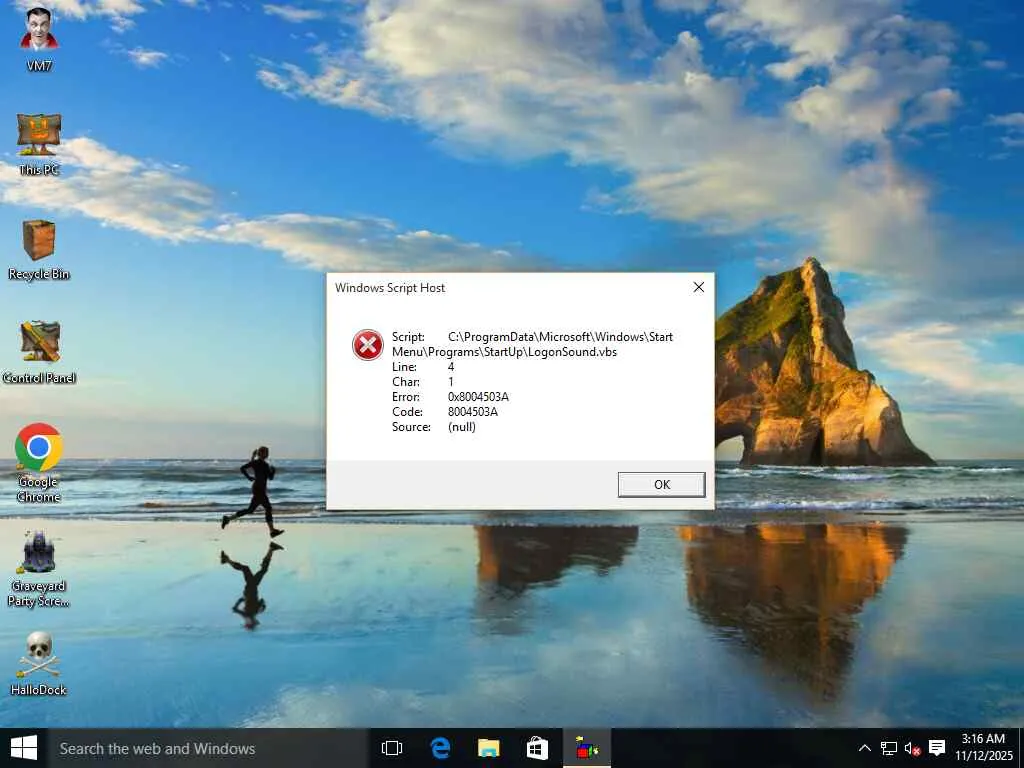Click the Error value 0x8004503A

478,397
